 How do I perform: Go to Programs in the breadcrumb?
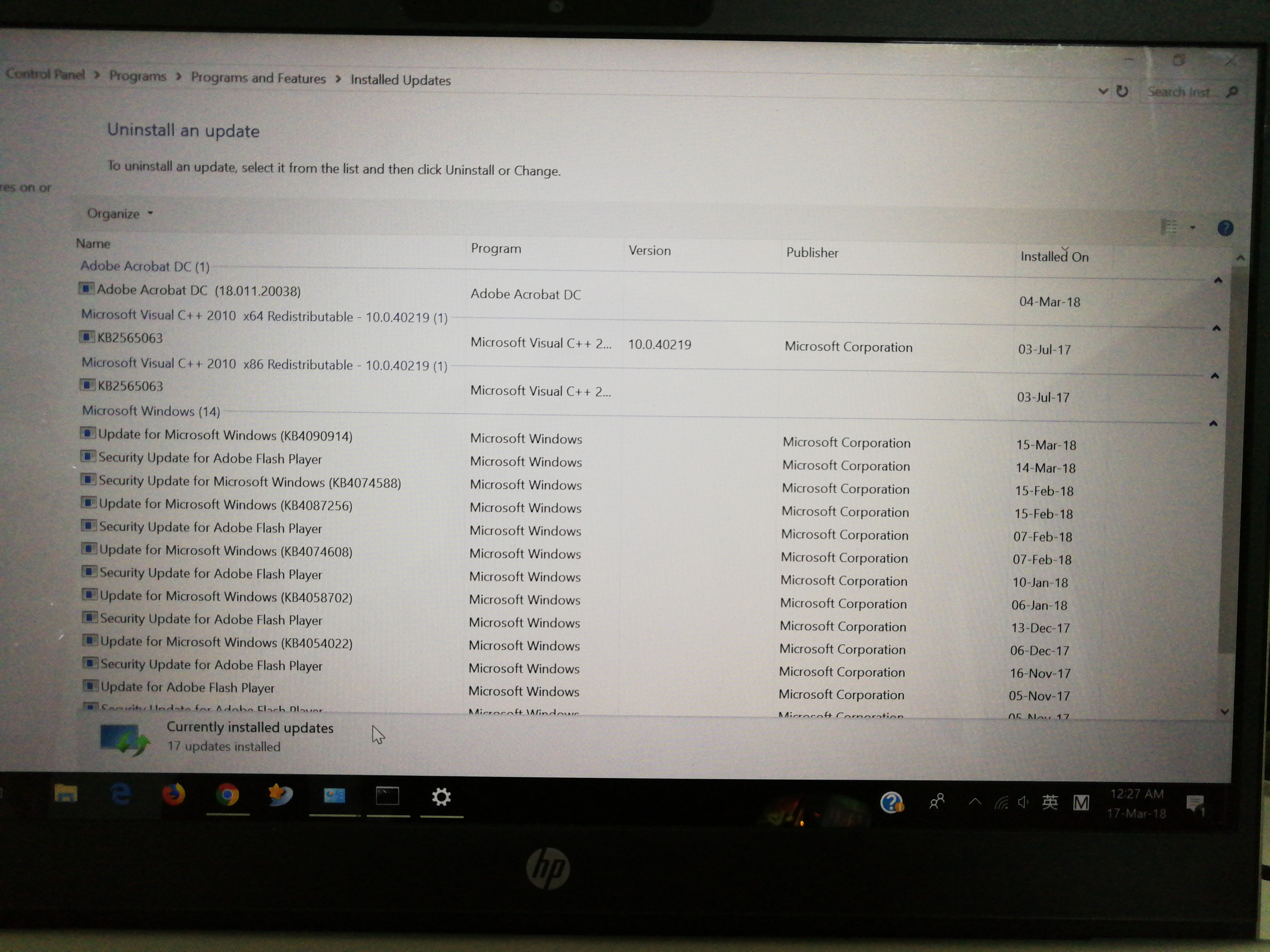138,76
